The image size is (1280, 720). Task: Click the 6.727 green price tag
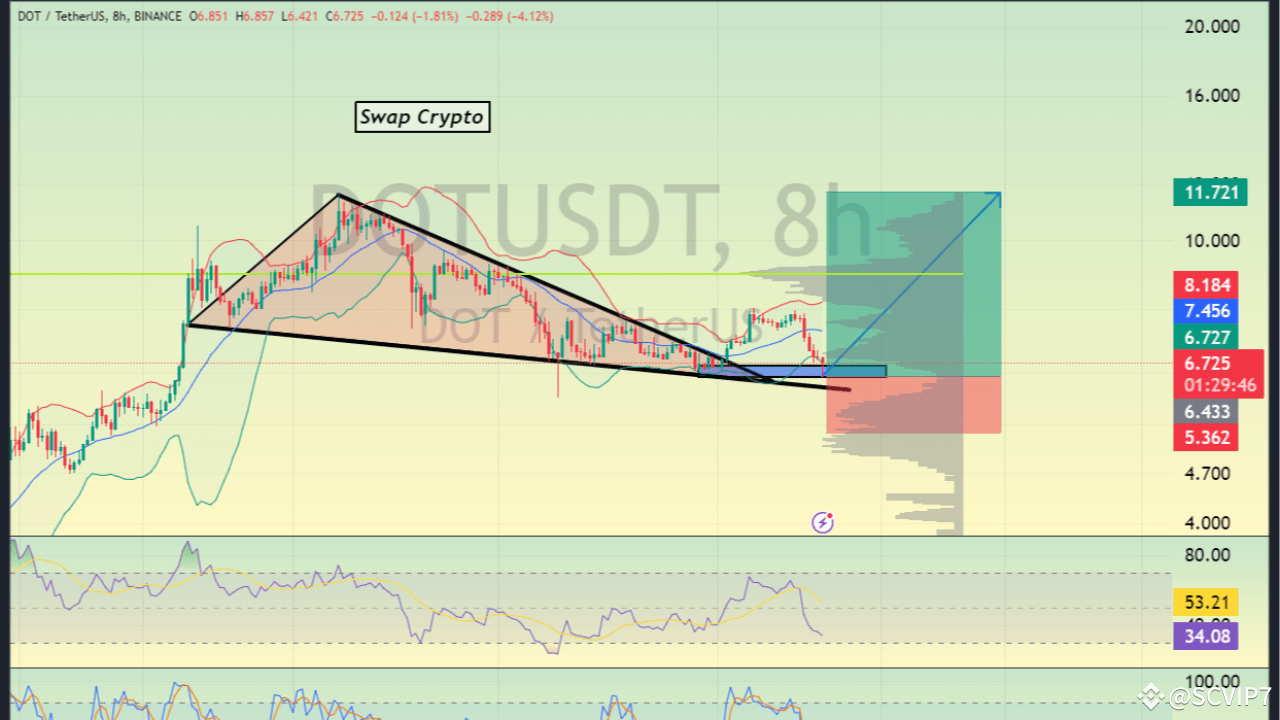click(1207, 337)
